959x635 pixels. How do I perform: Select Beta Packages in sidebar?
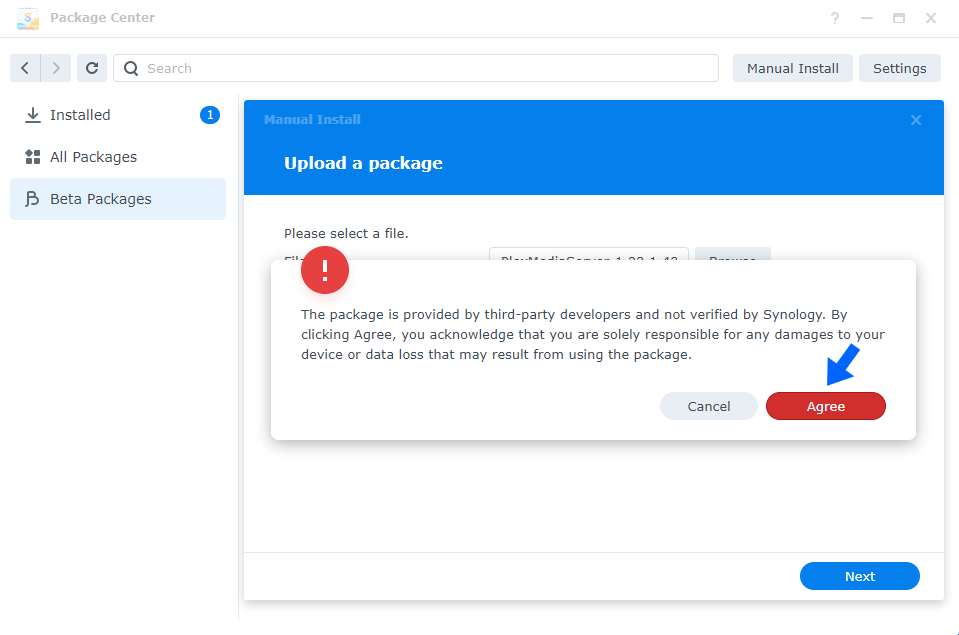coord(118,199)
